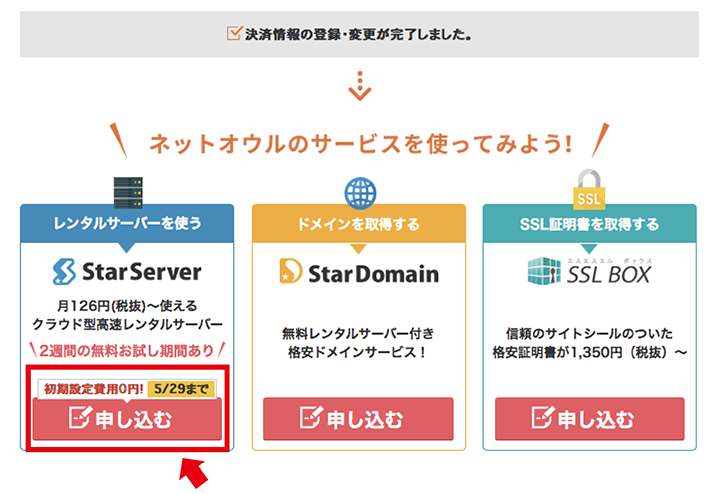Screen dimensions: 720x494
Task: Click the 格安証明書が1,350円(税抜)〜 text
Action: [x=590, y=352]
